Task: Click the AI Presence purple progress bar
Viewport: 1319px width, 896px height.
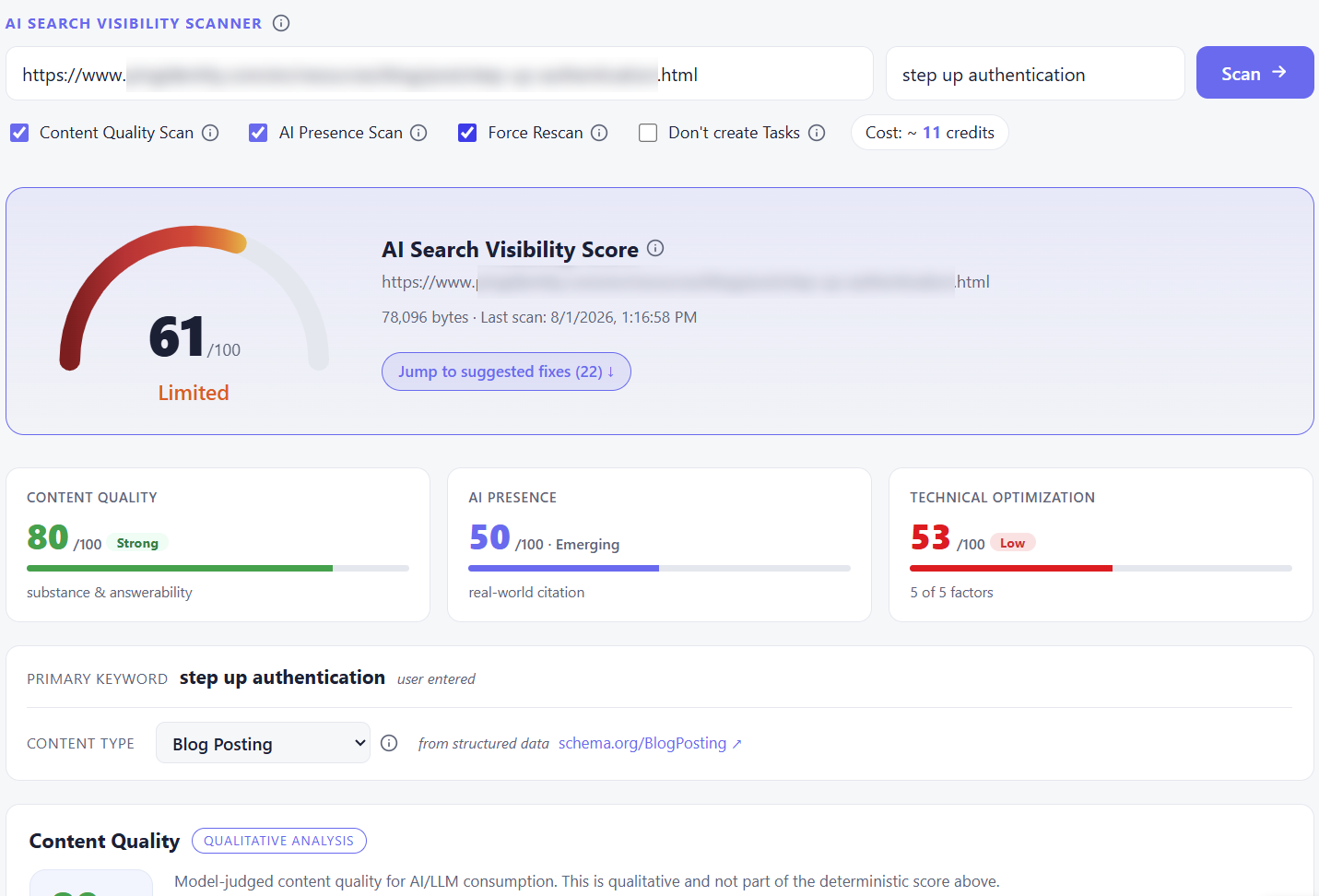Action: [659, 569]
